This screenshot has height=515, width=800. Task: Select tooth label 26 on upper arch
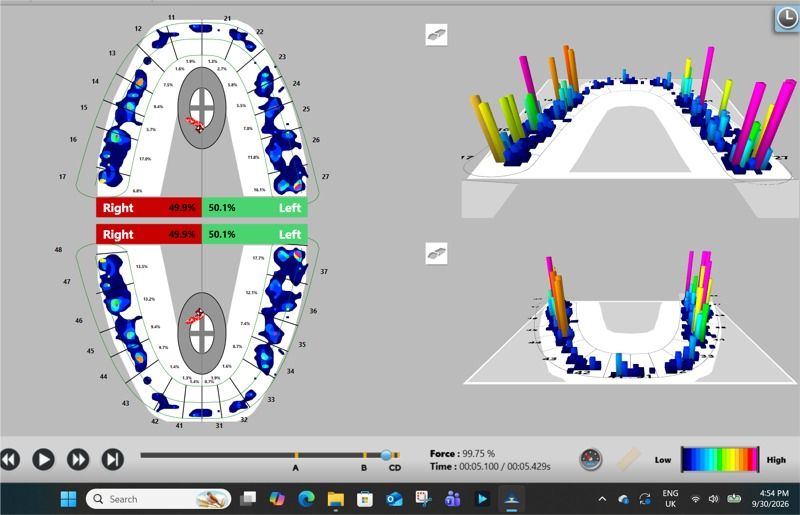(316, 140)
